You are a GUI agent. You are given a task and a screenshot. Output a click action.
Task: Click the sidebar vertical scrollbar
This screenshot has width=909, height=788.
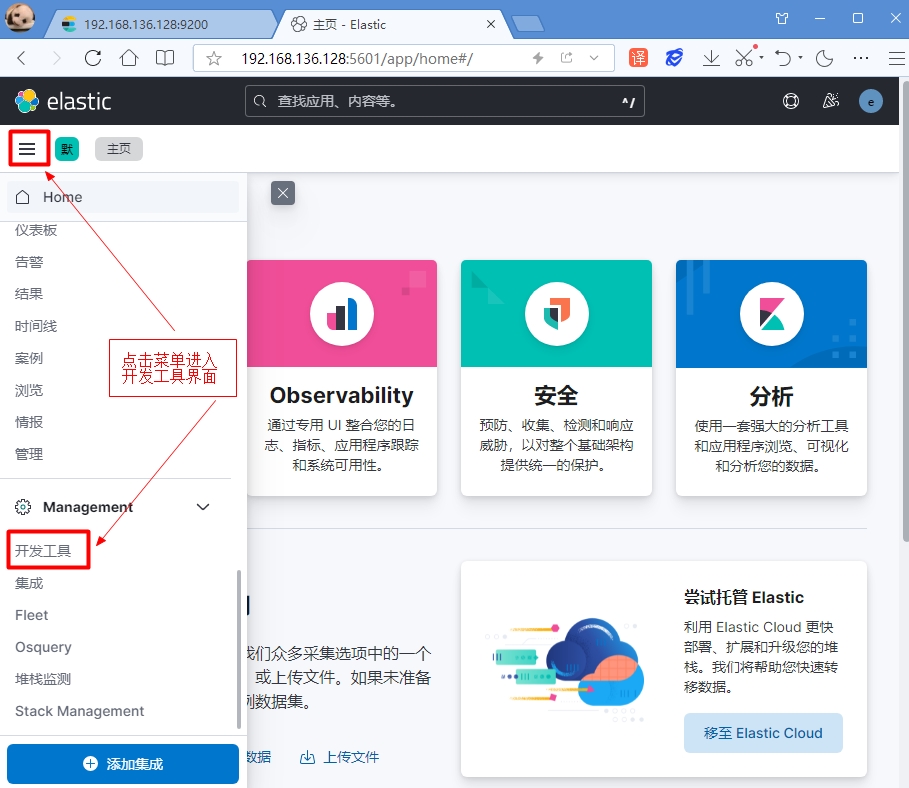pos(238,648)
